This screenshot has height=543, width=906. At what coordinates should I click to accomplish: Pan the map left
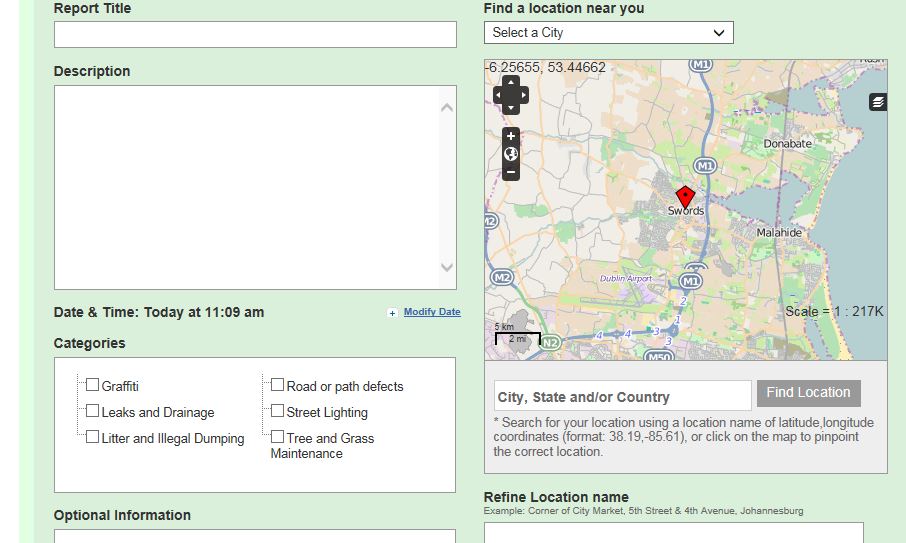pos(498,95)
